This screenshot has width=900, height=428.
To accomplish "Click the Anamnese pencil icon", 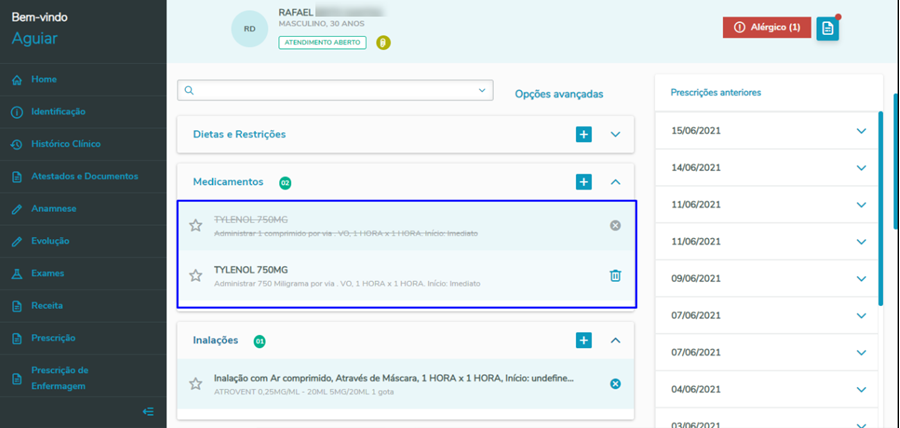I will [17, 209].
